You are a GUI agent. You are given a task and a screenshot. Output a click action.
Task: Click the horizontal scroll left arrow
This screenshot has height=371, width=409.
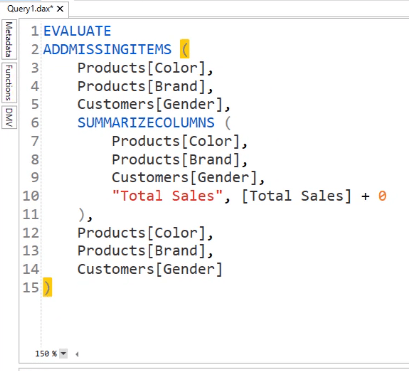pyautogui.click(x=77, y=354)
